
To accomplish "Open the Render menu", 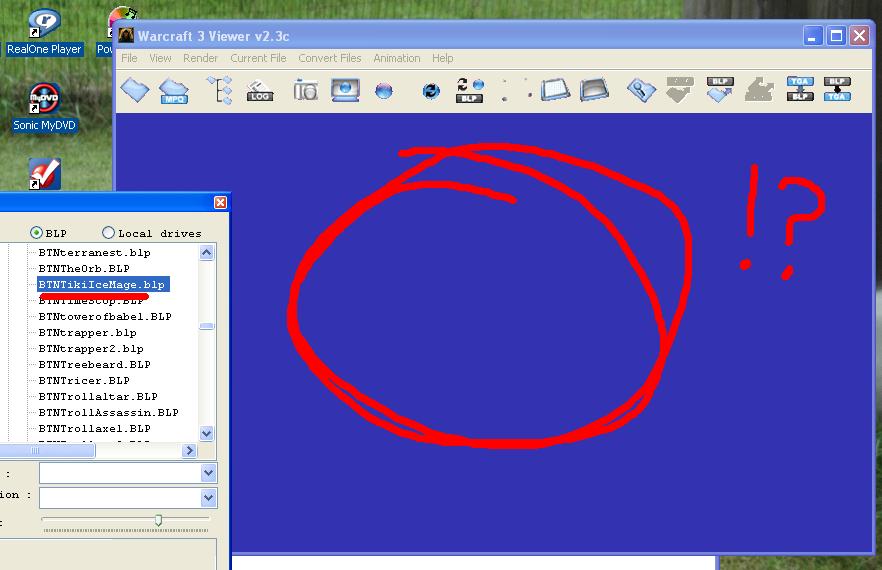I will point(200,58).
